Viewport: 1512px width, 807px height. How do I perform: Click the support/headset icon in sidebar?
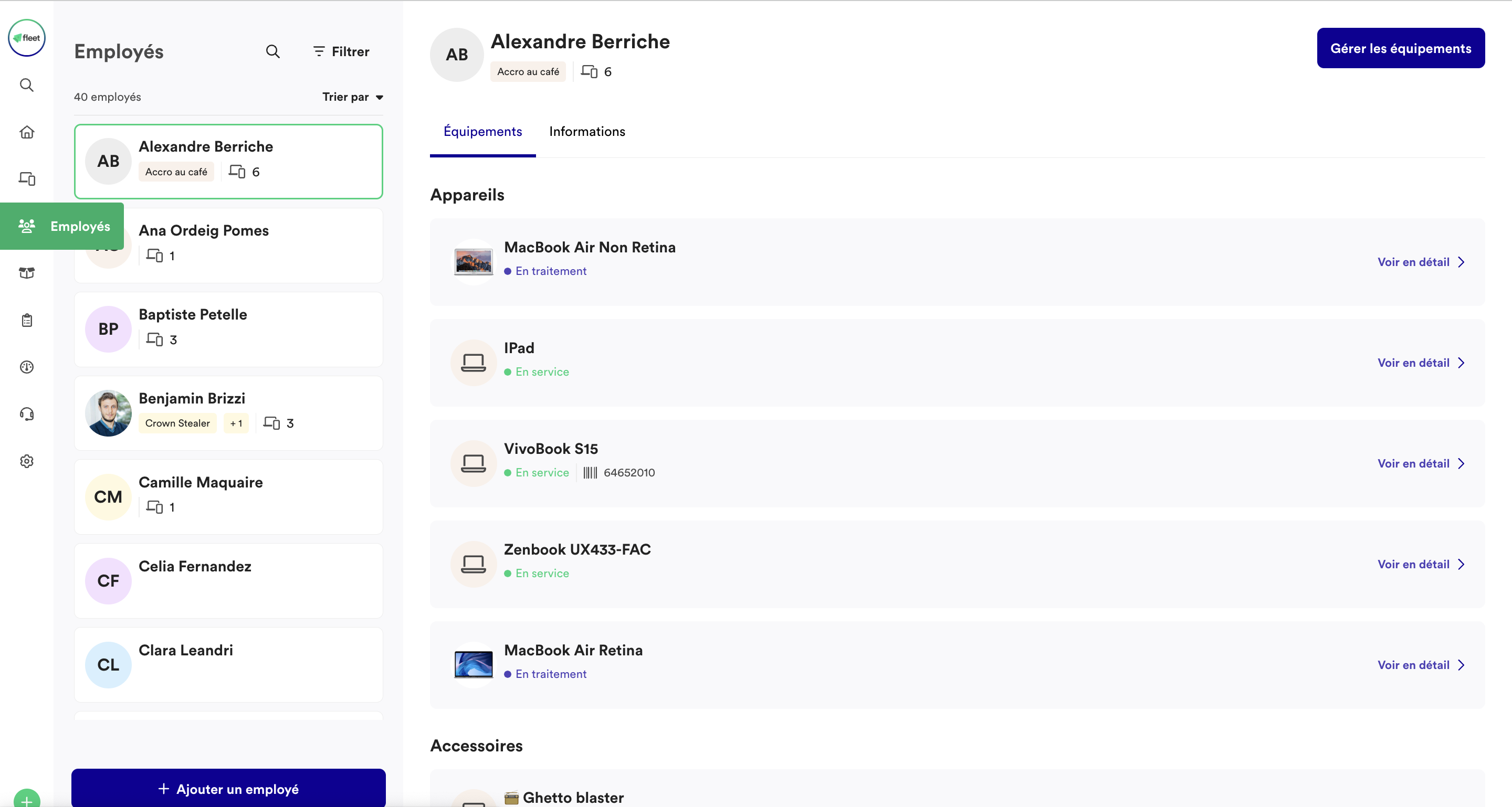coord(26,414)
